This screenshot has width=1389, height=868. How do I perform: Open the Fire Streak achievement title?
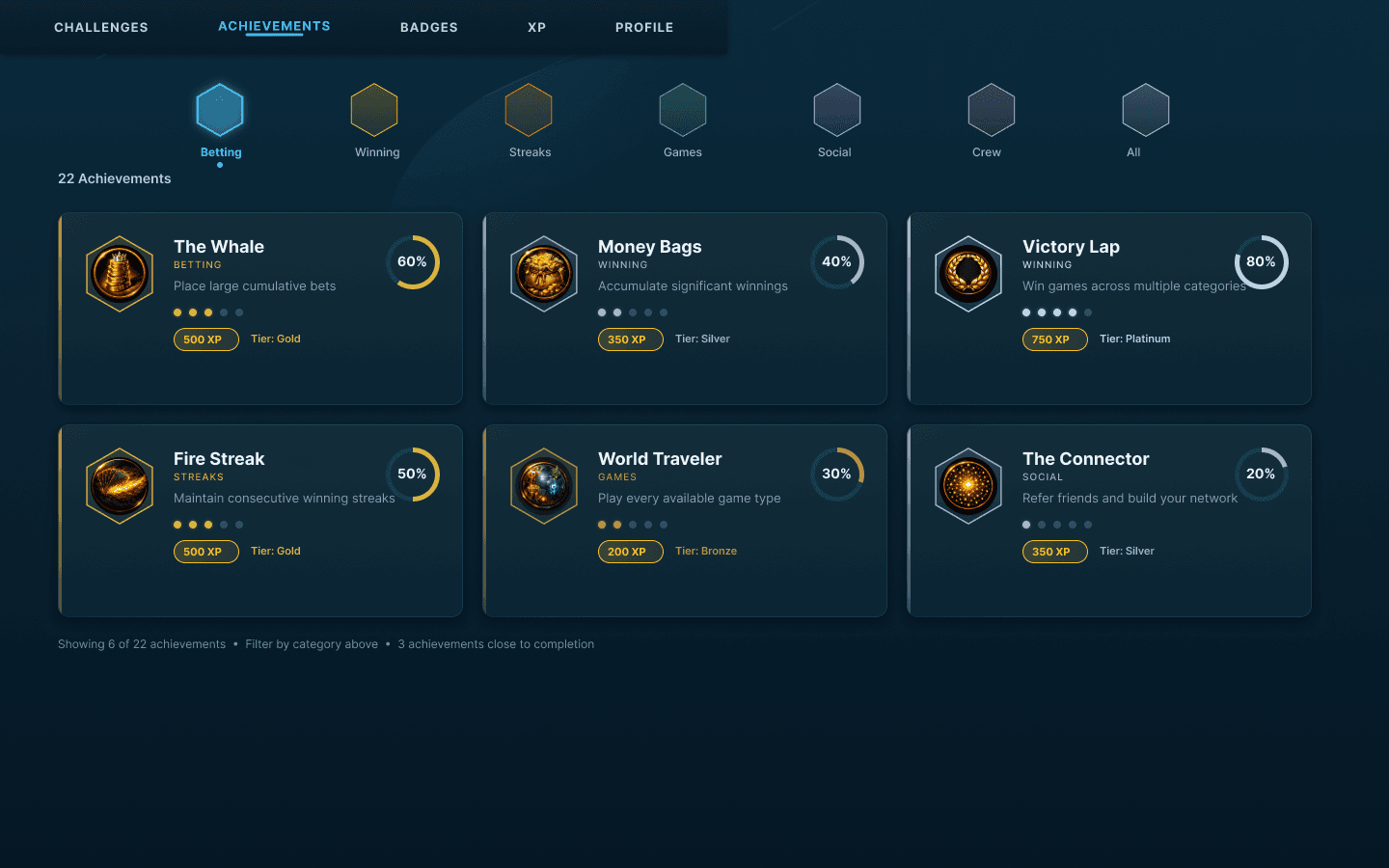pos(219,459)
